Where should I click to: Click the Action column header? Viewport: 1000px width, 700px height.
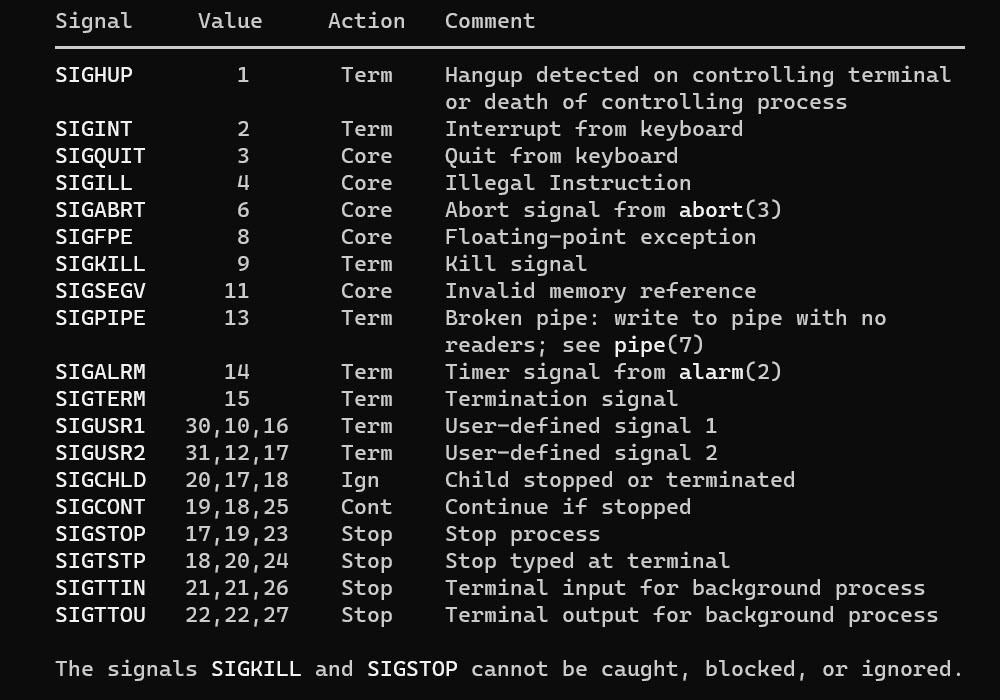tap(367, 21)
